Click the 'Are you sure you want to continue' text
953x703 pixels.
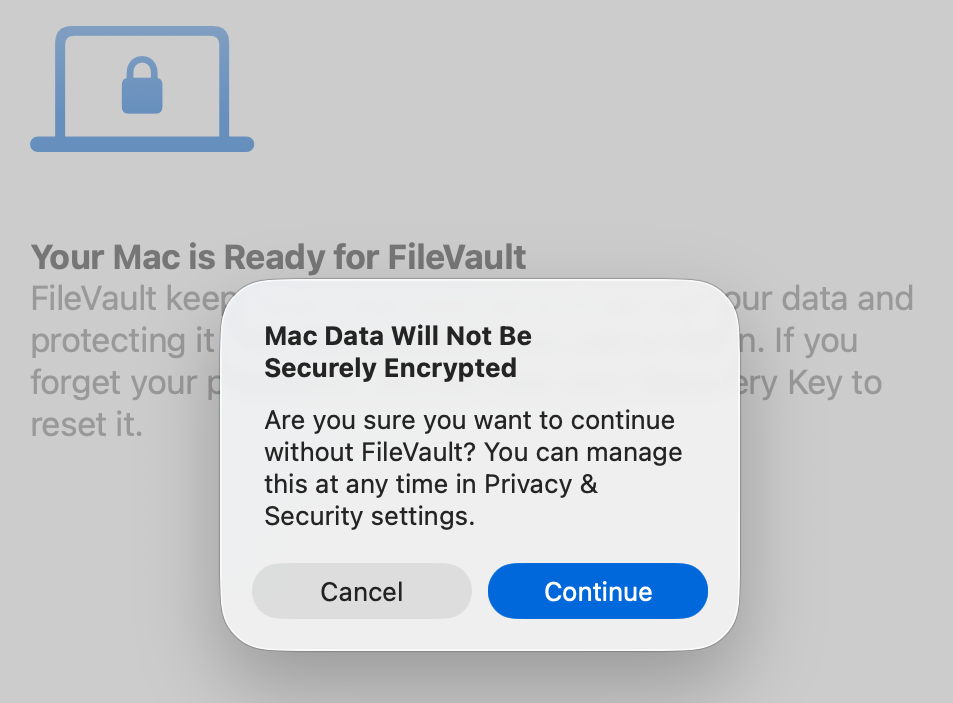coord(469,419)
